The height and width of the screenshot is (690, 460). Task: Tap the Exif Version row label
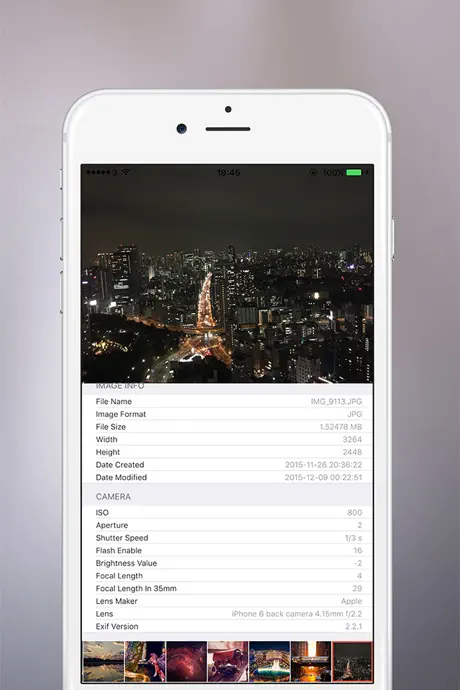(117, 627)
